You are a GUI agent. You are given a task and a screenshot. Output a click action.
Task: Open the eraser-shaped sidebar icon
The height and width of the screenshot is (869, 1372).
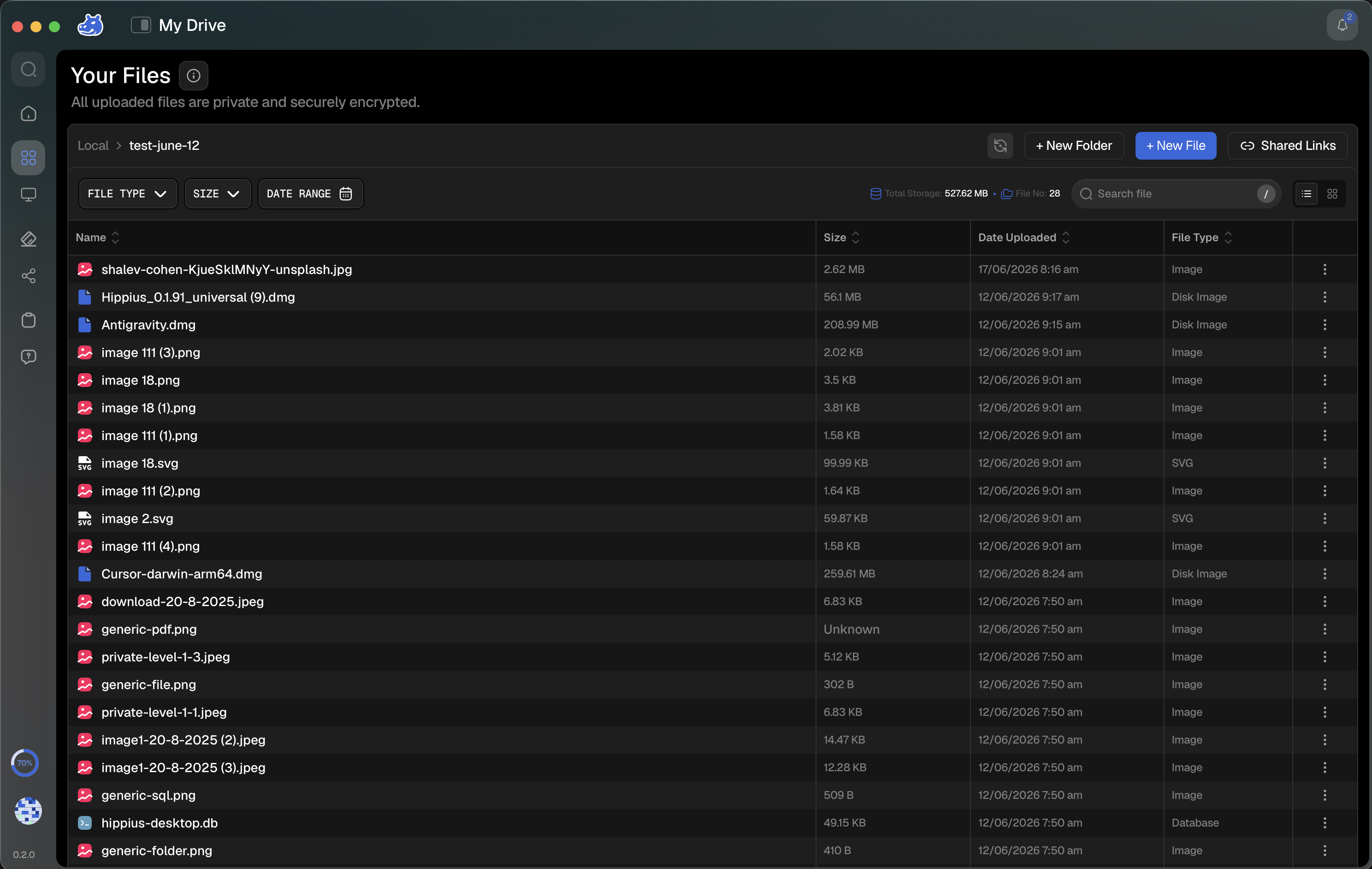pyautogui.click(x=29, y=239)
